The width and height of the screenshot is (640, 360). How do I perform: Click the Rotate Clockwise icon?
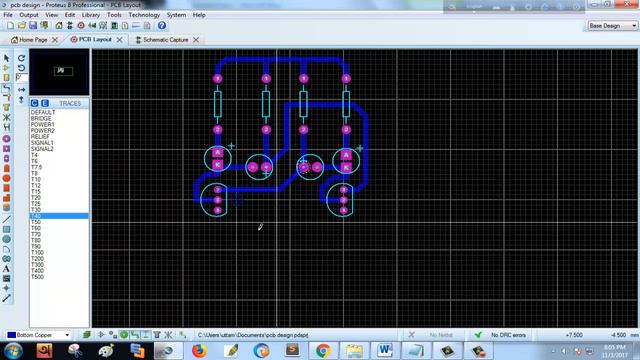[x=22, y=58]
